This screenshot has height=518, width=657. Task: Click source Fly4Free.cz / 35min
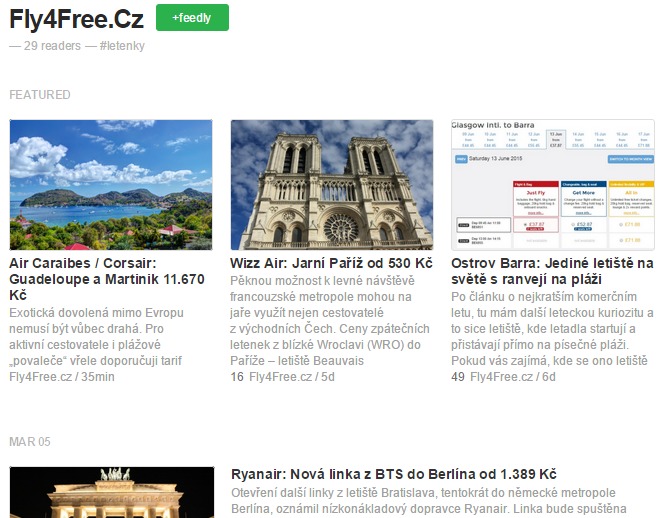[x=62, y=377]
